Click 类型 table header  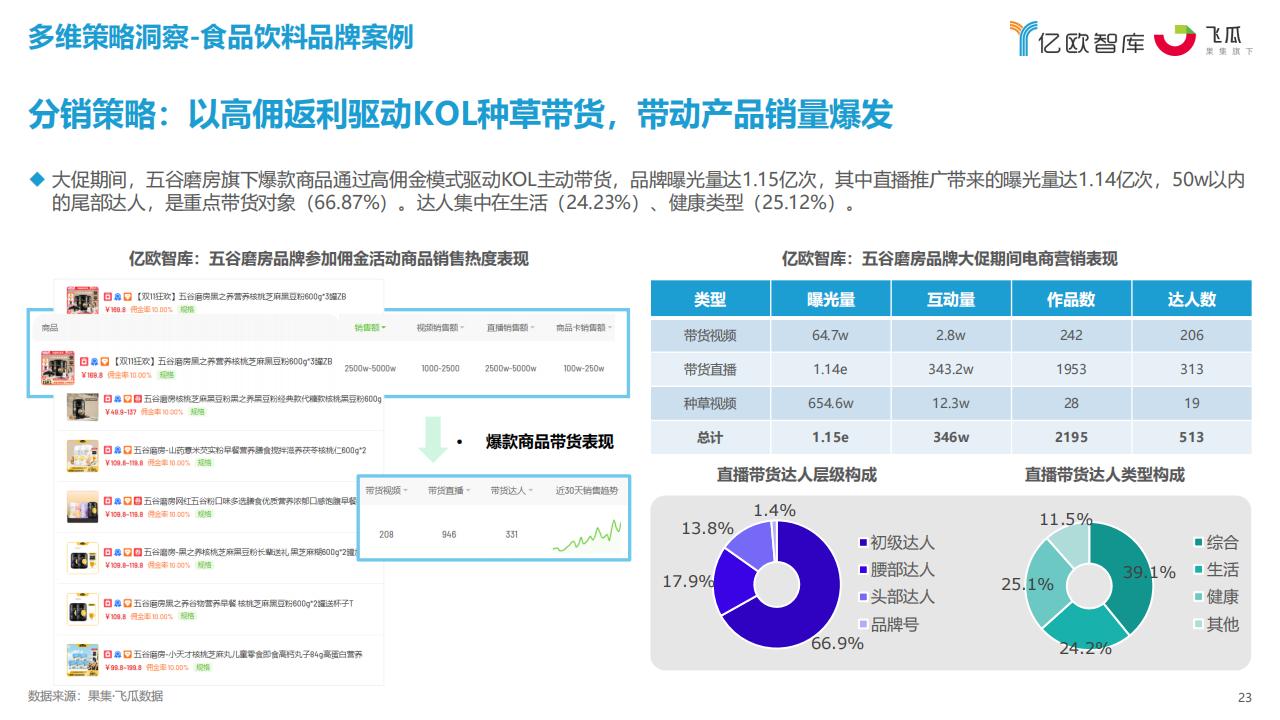coord(710,299)
